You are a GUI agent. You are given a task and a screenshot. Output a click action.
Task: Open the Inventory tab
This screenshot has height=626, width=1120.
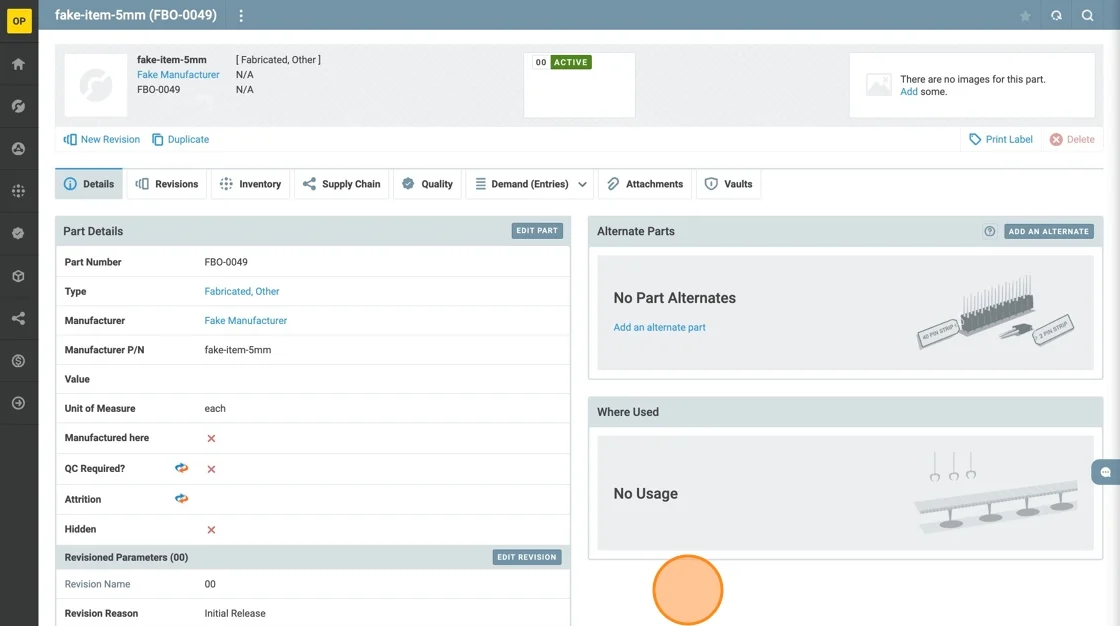point(250,184)
